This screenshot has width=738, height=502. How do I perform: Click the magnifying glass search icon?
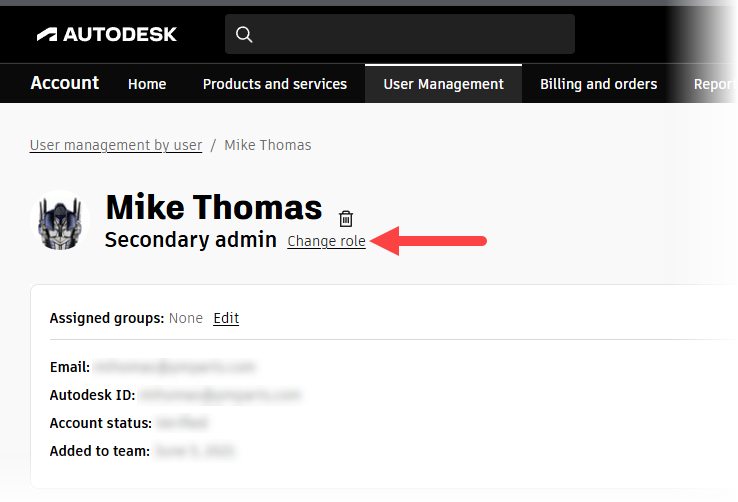tap(244, 35)
